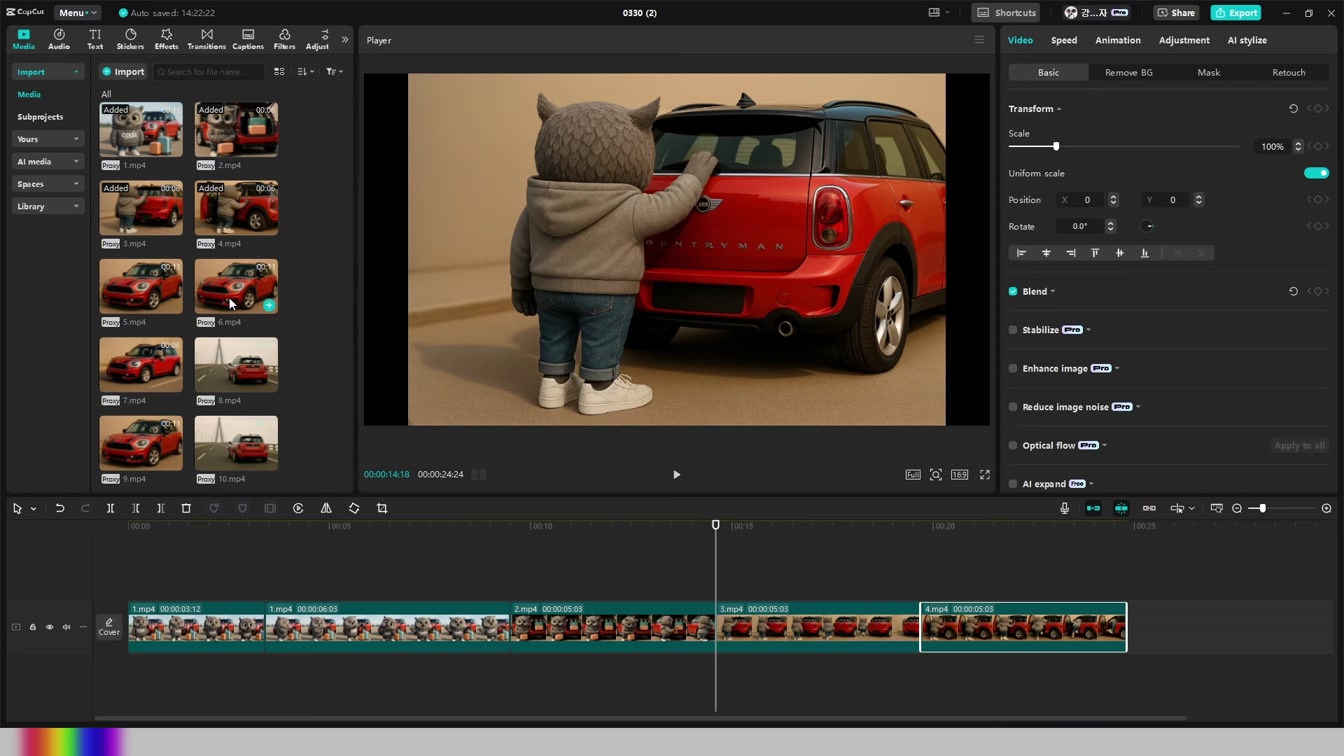1344x756 pixels.
Task: Click the Delete left split tool
Action: click(136, 508)
